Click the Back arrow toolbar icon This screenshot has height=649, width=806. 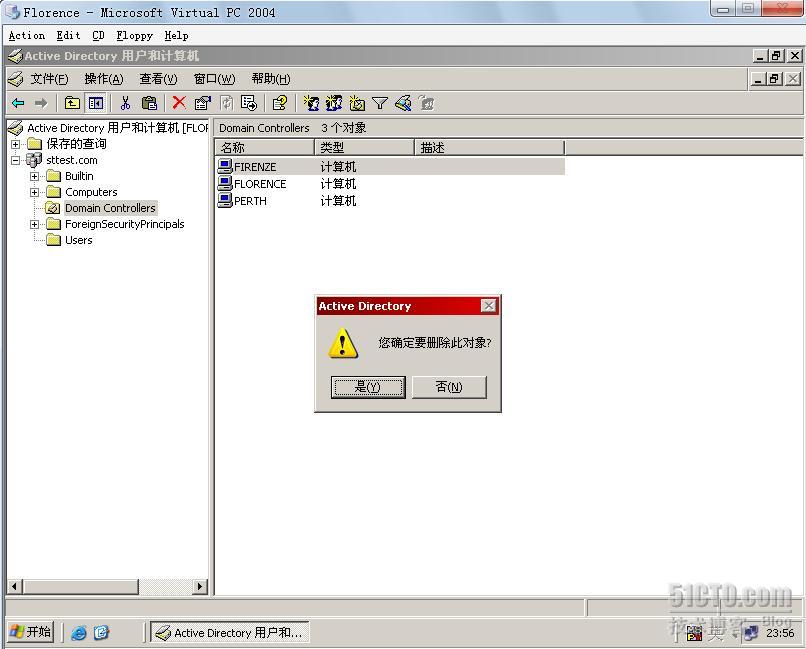[19, 103]
